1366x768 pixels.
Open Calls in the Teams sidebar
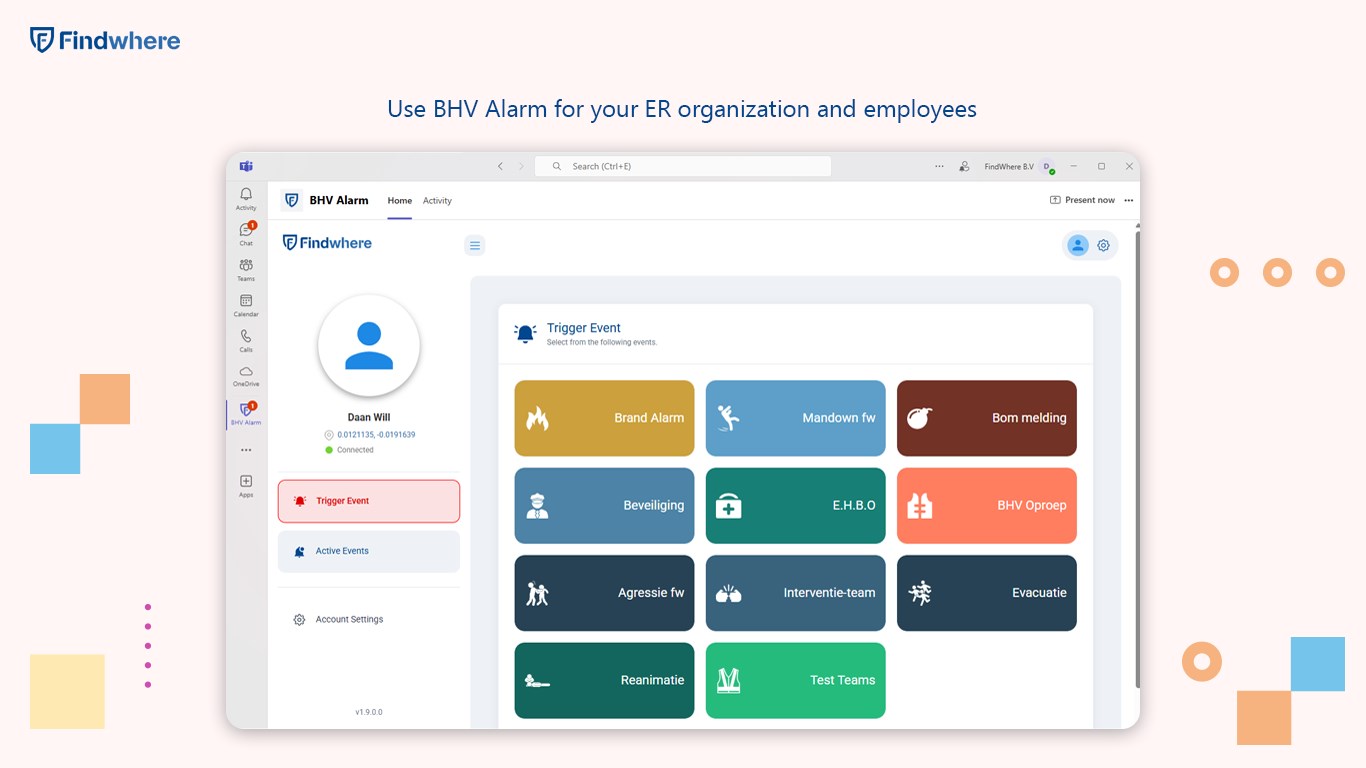click(x=246, y=341)
